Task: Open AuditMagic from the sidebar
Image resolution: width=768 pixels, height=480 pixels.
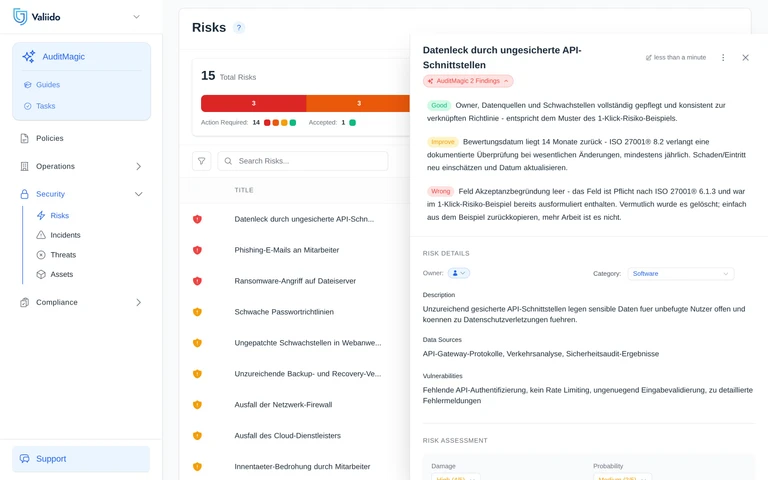Action: point(63,56)
